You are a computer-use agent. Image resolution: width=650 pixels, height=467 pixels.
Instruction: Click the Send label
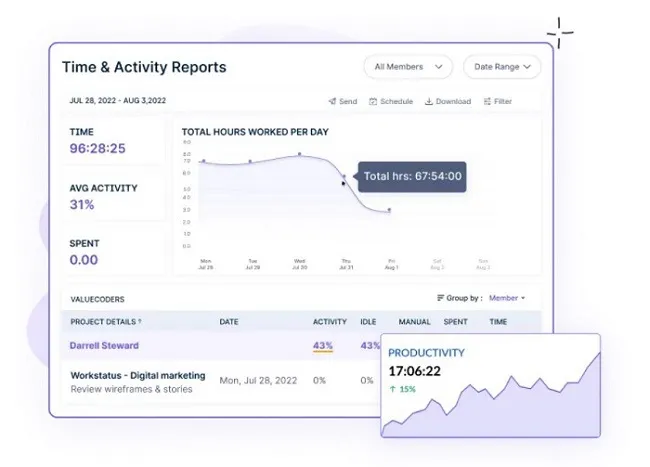tap(348, 101)
